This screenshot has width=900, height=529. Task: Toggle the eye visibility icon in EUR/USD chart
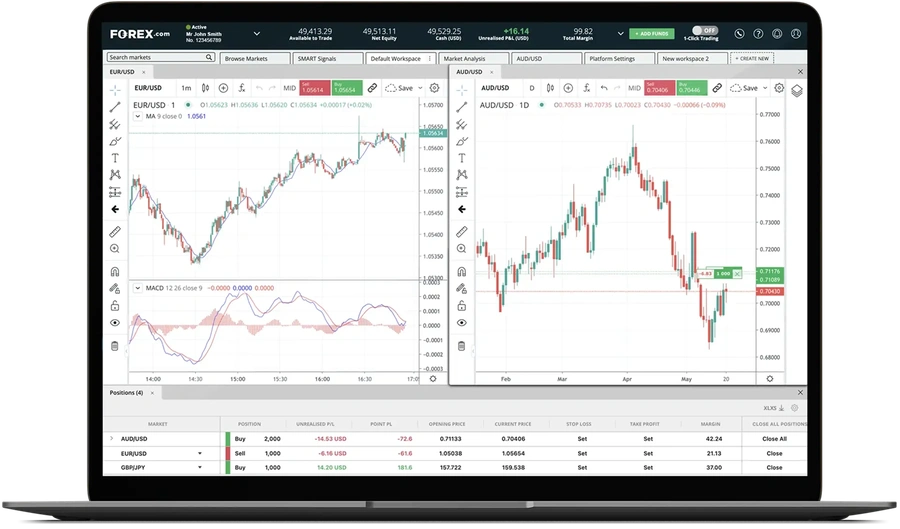click(115, 322)
